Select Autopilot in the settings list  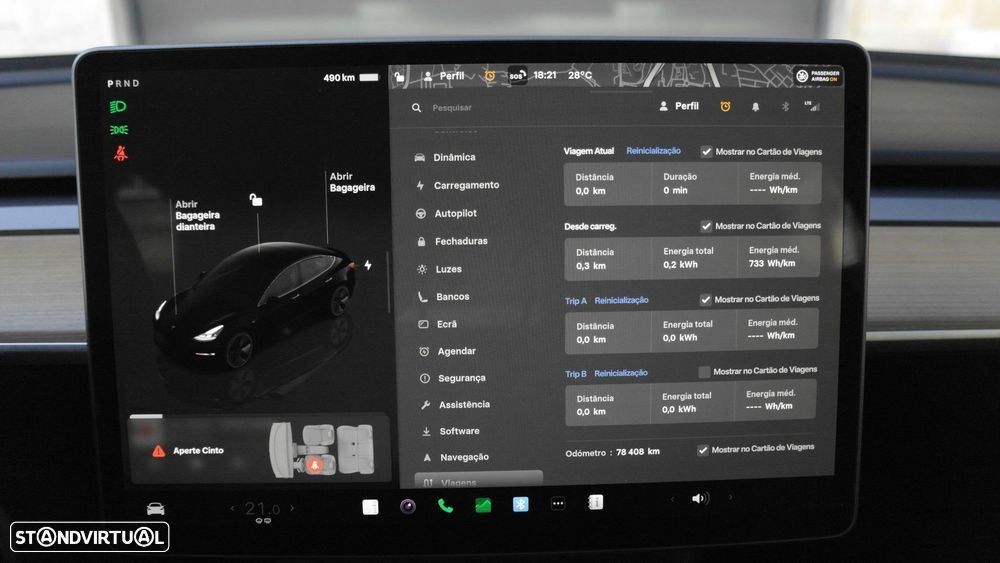pyautogui.click(x=446, y=213)
